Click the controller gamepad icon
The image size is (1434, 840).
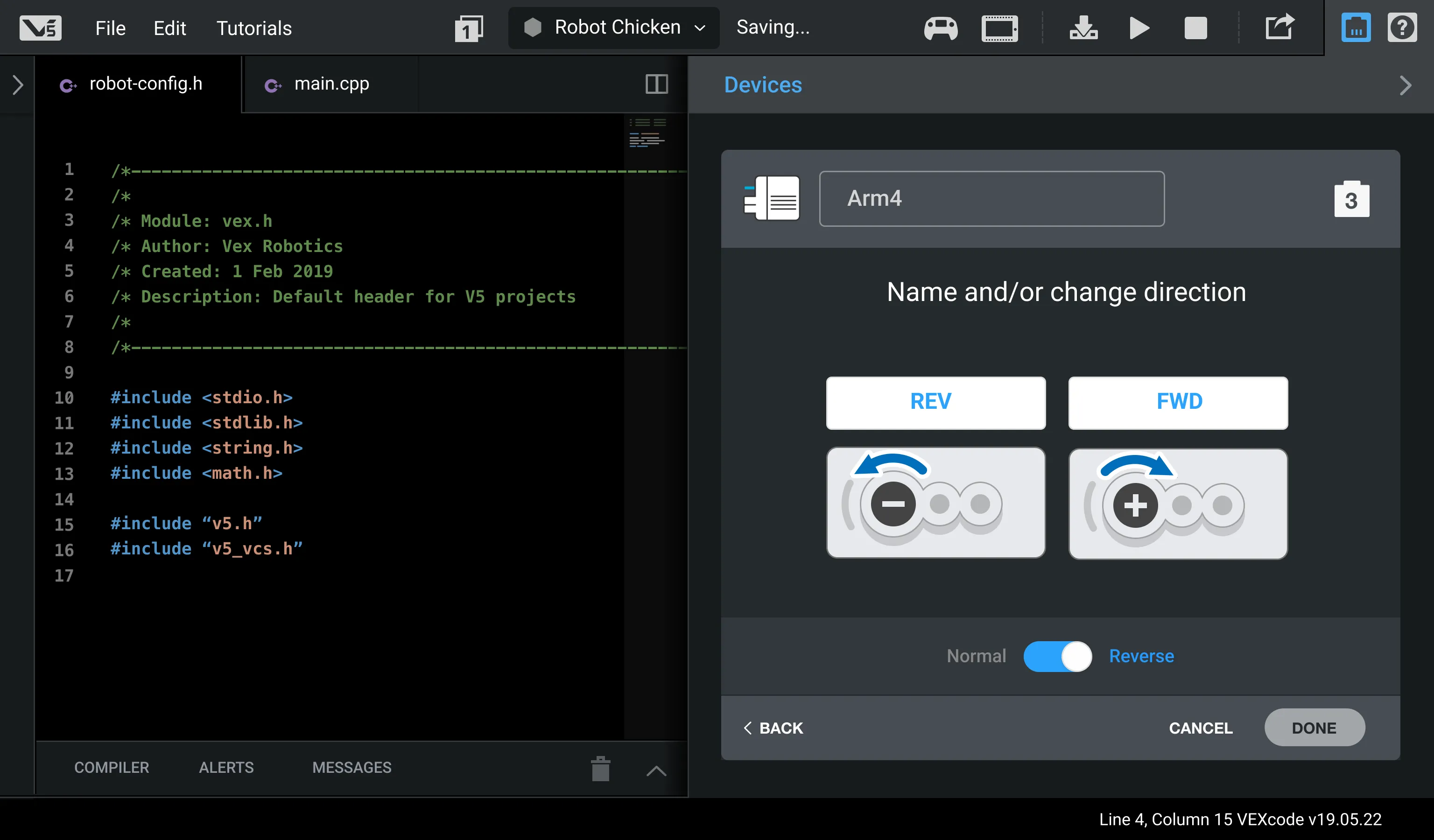point(941,28)
